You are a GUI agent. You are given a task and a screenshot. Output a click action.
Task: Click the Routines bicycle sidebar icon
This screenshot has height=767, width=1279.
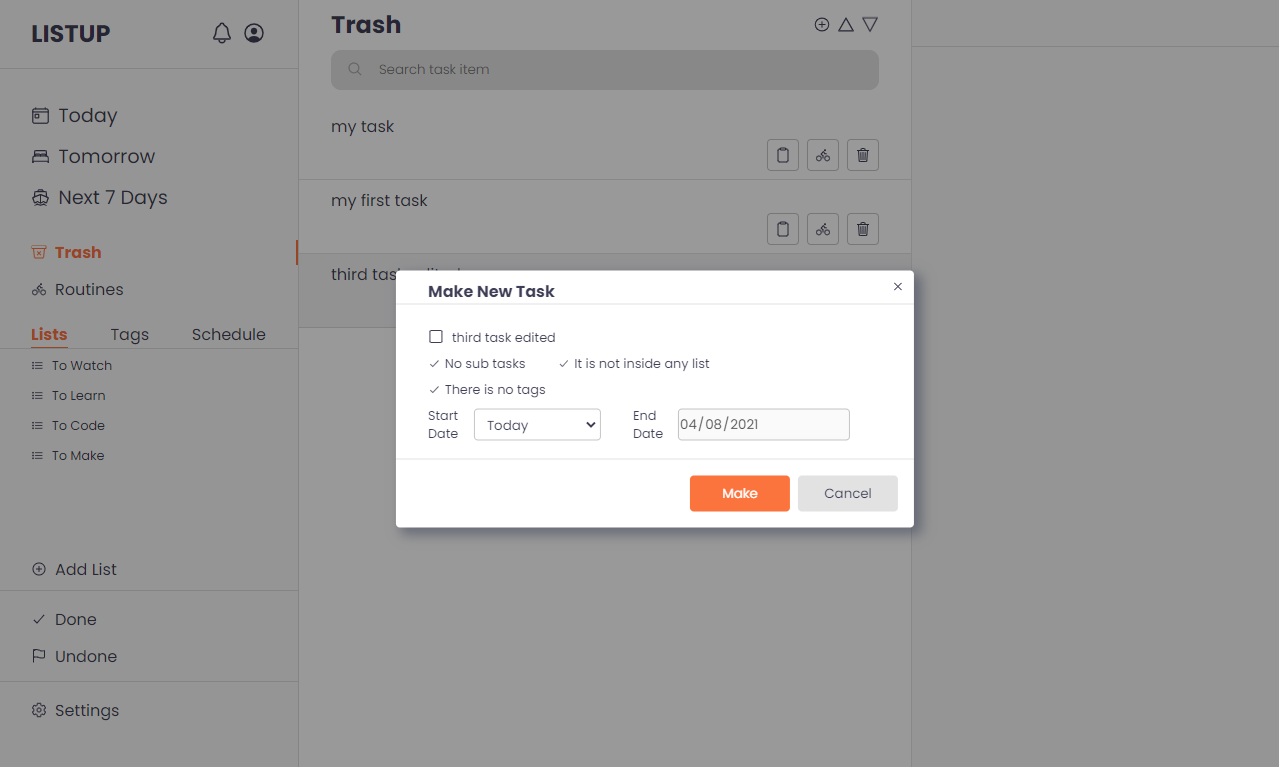[x=39, y=289]
